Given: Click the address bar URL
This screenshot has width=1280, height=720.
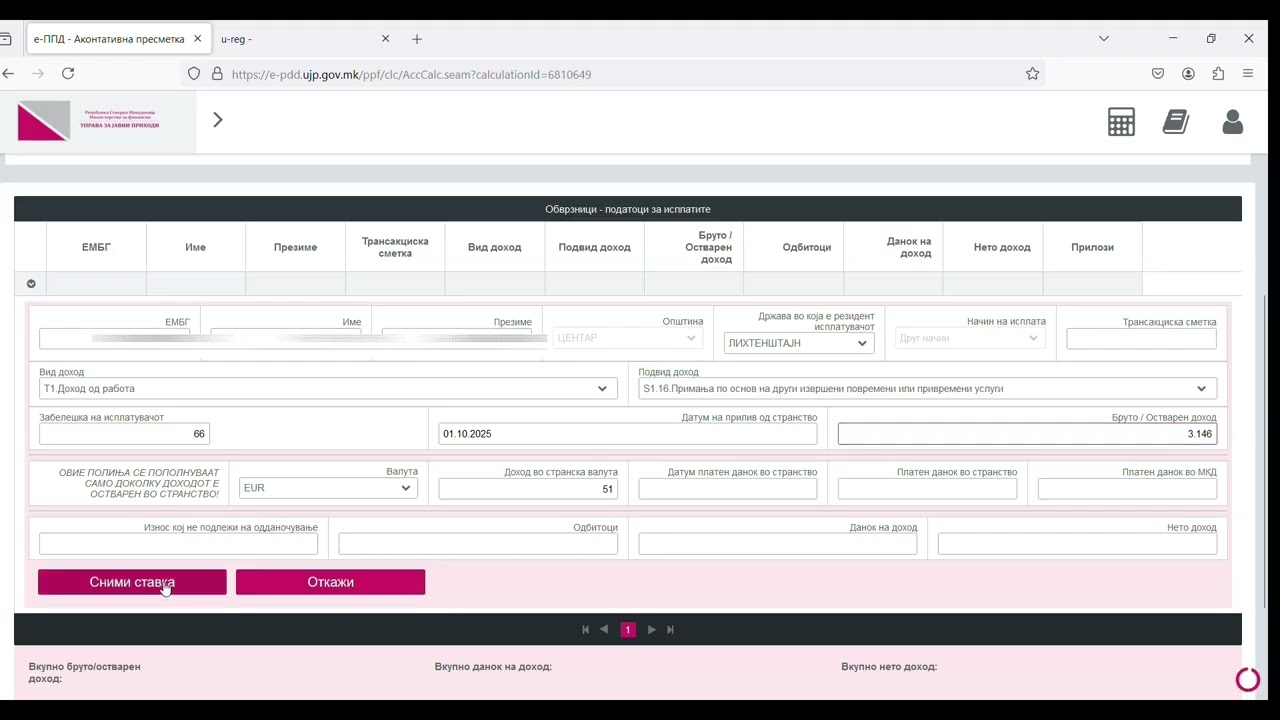Looking at the screenshot, I should tap(411, 75).
